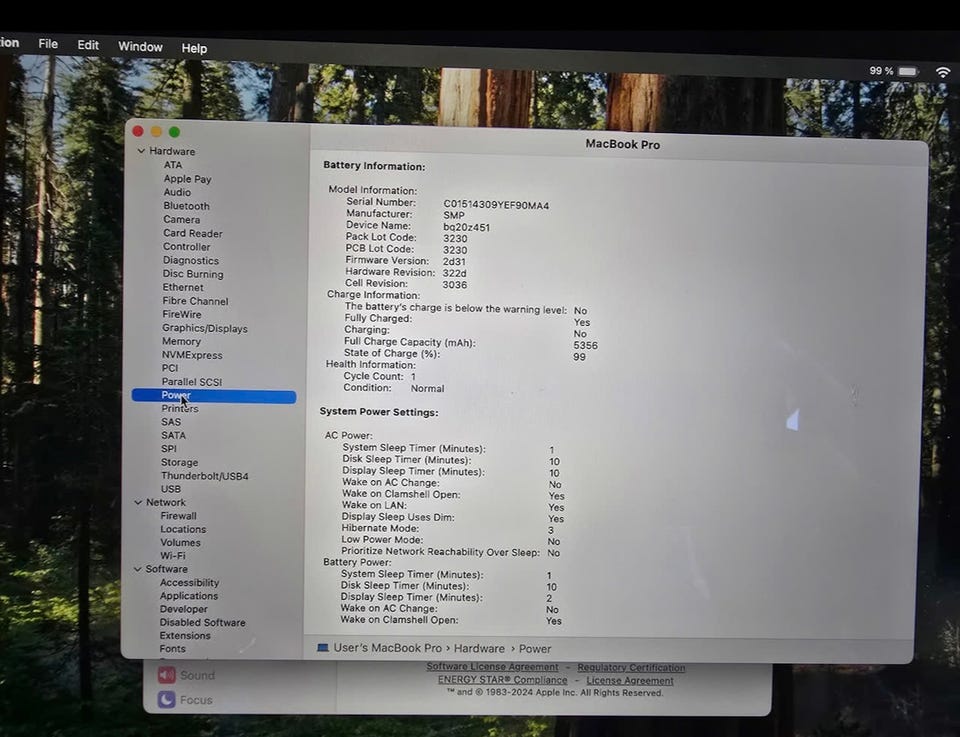This screenshot has height=737, width=960.
Task: Select Fonts under Software
Action: 172,648
